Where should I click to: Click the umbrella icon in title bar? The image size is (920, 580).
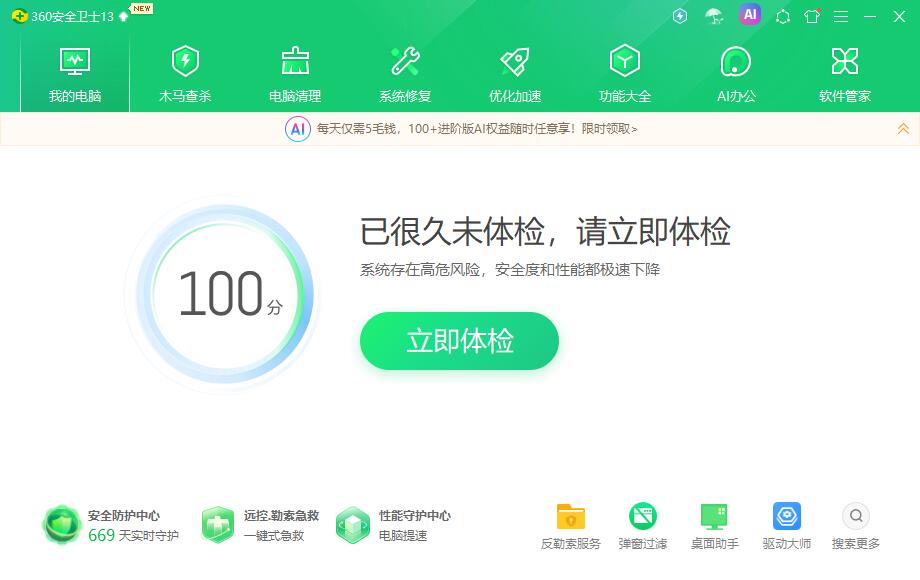(714, 16)
